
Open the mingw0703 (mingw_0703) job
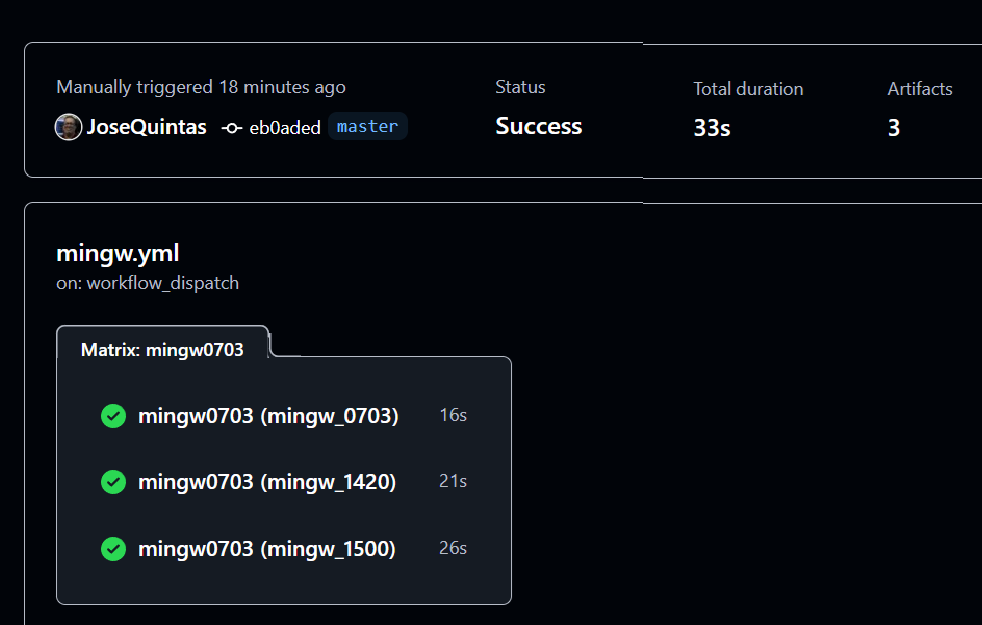(x=268, y=416)
